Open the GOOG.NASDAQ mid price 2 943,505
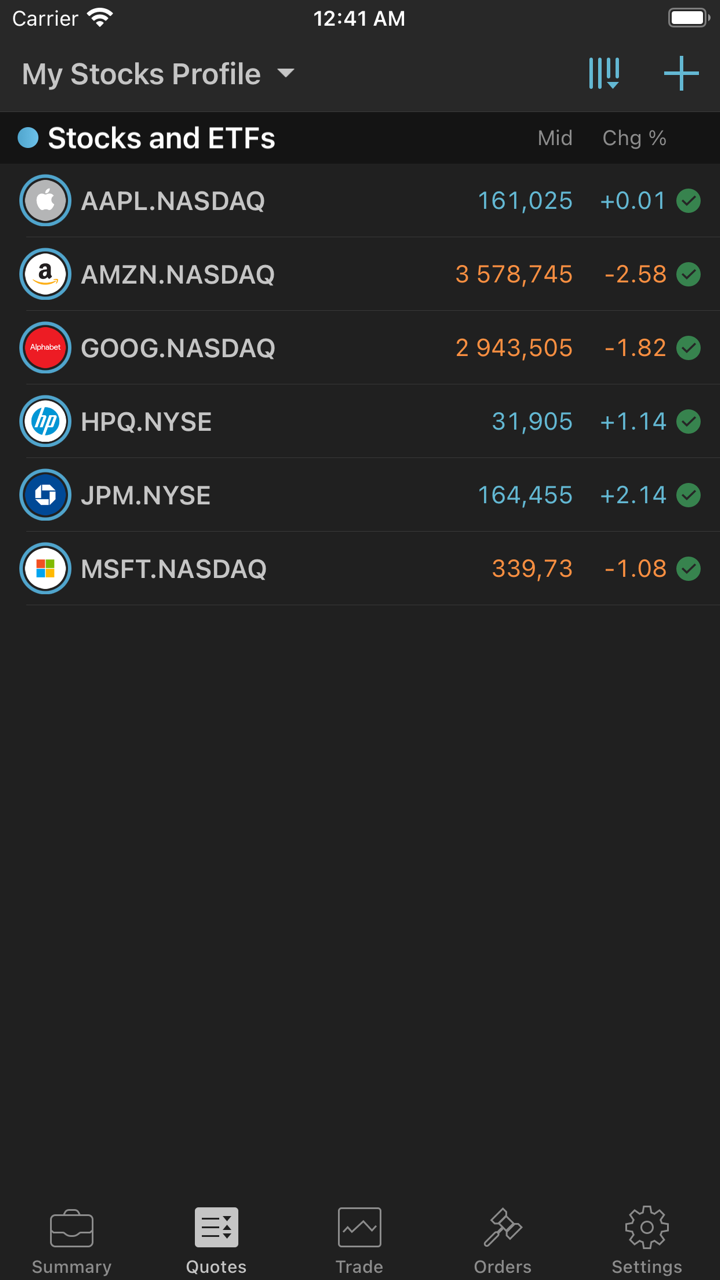 514,348
